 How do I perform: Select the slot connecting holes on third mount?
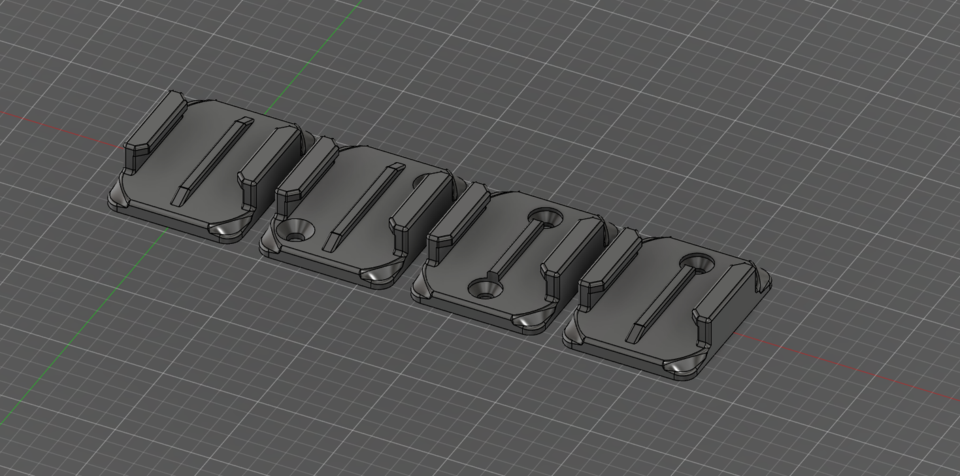point(515,251)
